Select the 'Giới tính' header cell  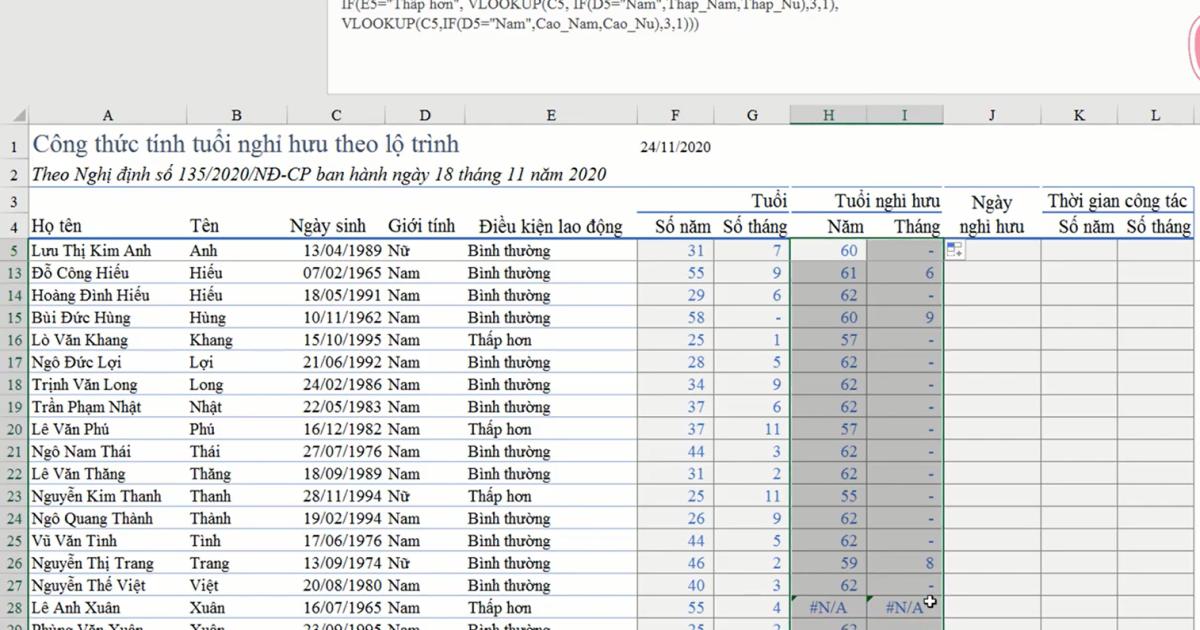click(422, 227)
